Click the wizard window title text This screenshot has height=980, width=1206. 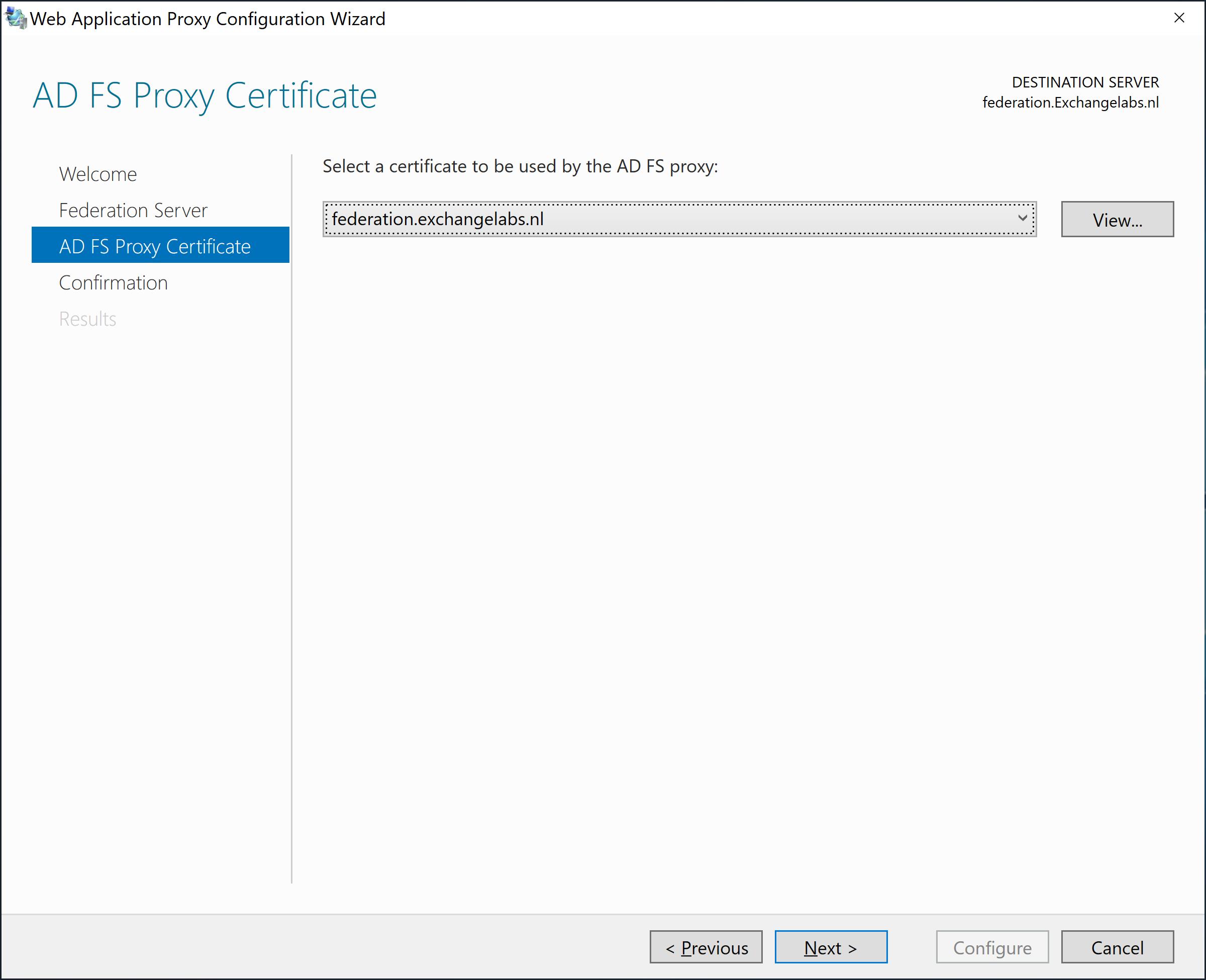[x=208, y=19]
